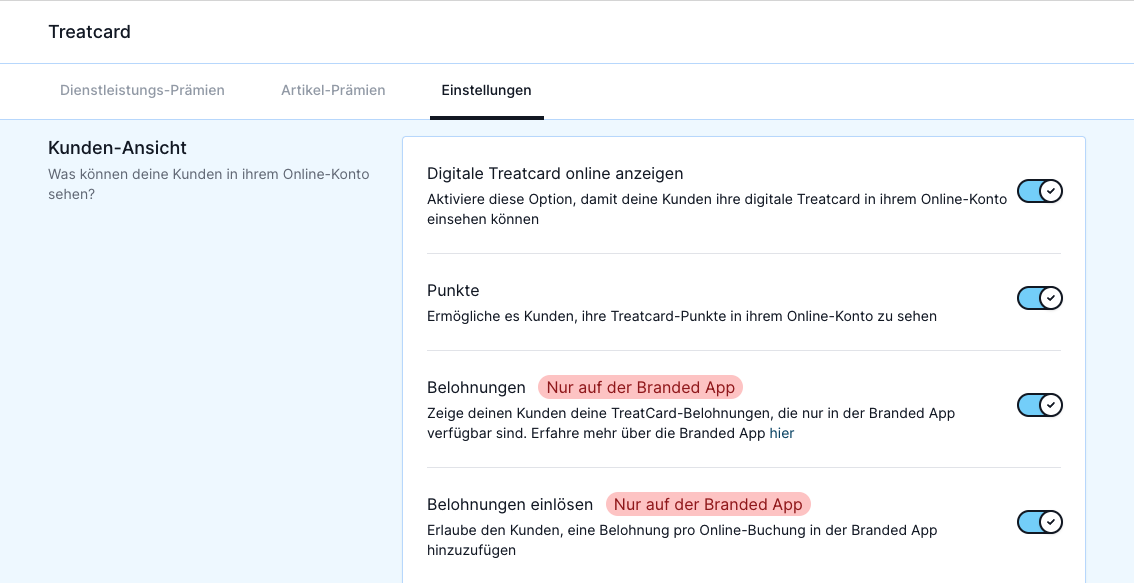Screen dimensions: 1134x583
Task: Click the 'Ermögliche es Kunden' description text
Action: pyautogui.click(x=682, y=316)
